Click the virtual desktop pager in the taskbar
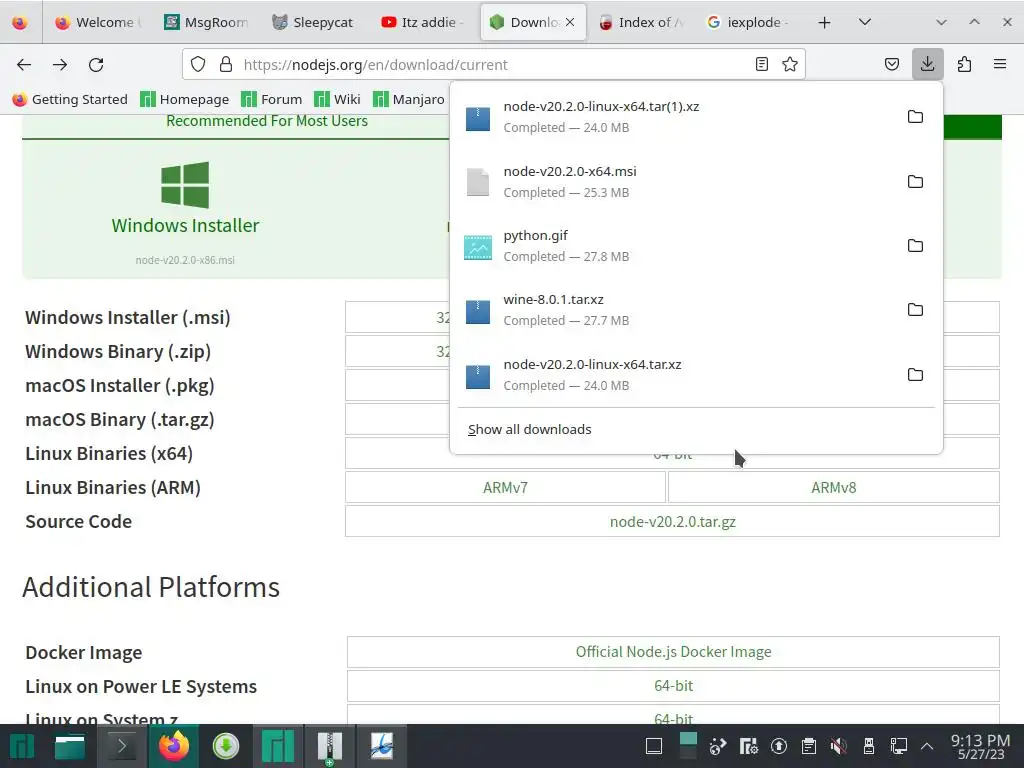 (x=688, y=746)
